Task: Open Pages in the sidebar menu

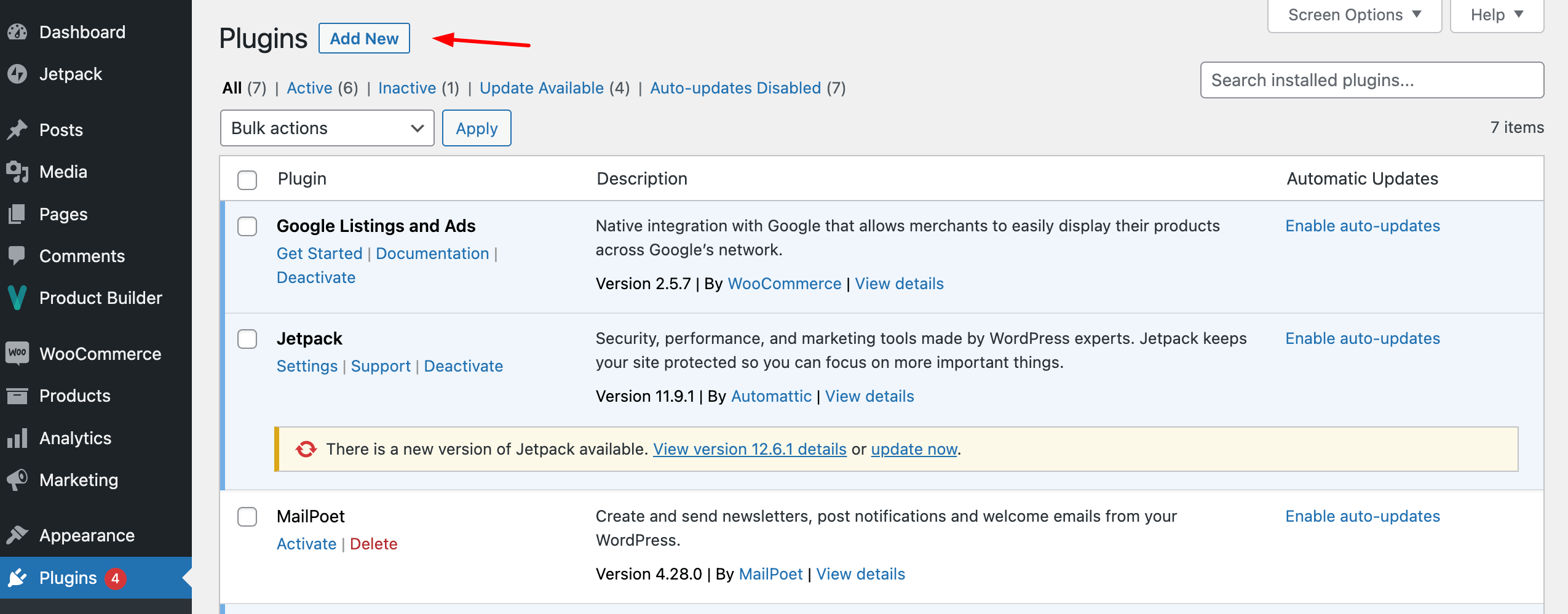Action: point(63,214)
